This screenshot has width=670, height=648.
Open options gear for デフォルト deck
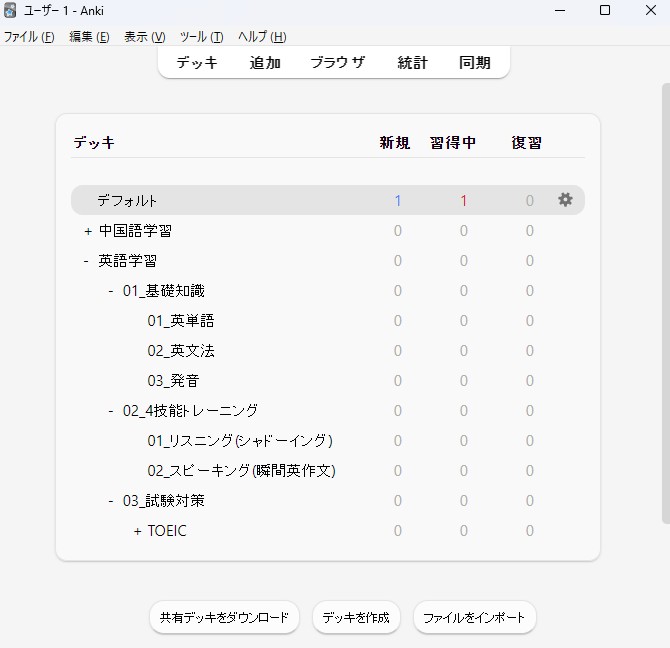click(565, 200)
